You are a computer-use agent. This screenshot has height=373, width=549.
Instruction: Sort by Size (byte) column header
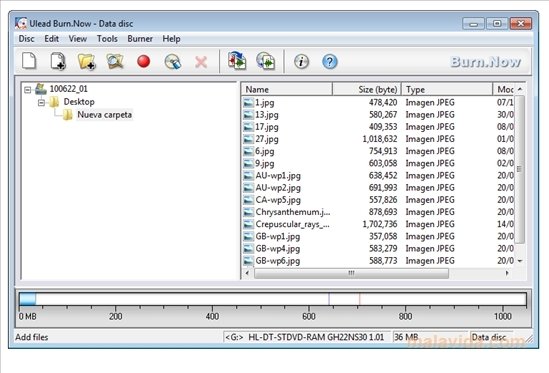(x=366, y=89)
